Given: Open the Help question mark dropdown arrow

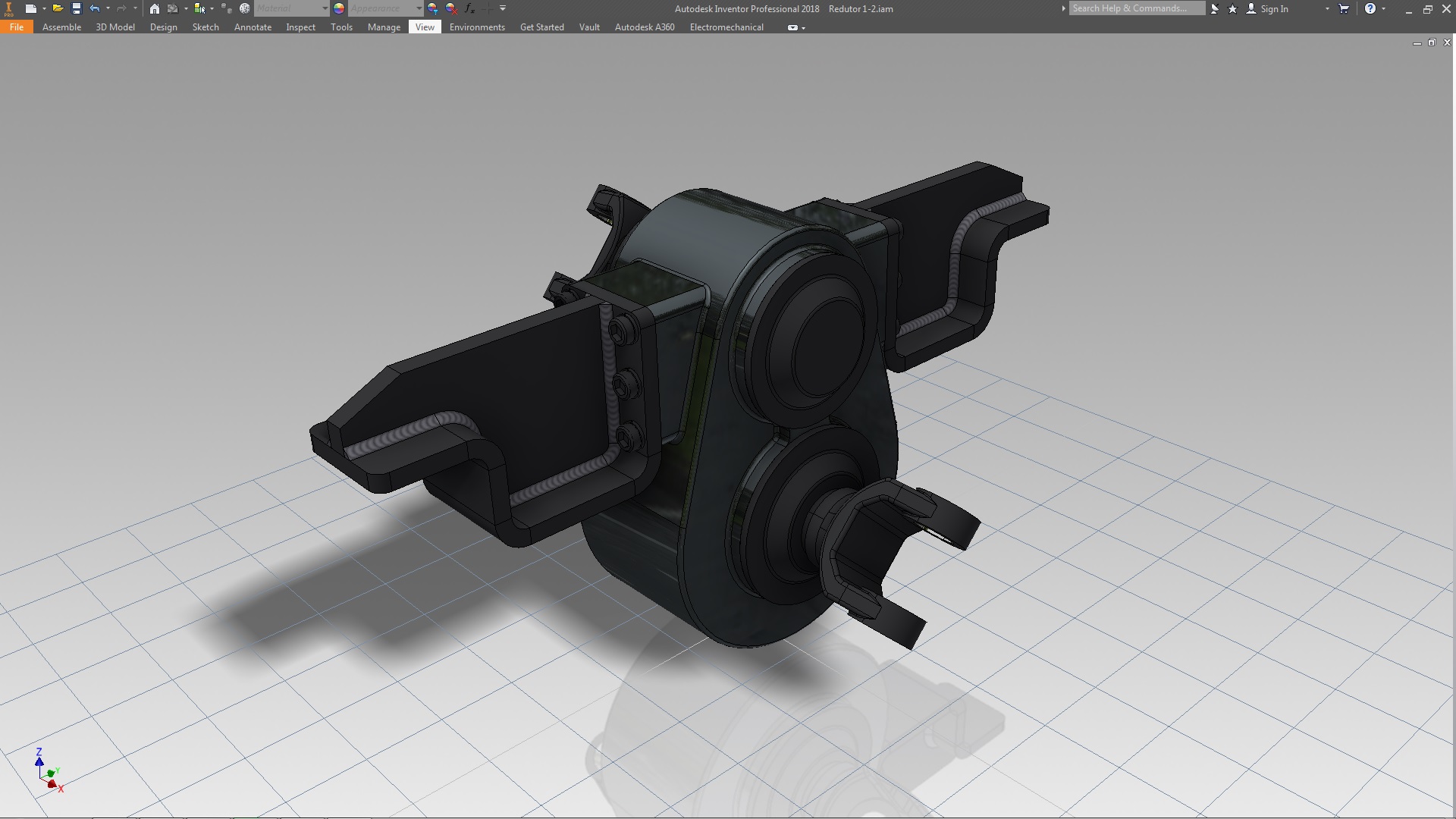Looking at the screenshot, I should pyautogui.click(x=1384, y=8).
